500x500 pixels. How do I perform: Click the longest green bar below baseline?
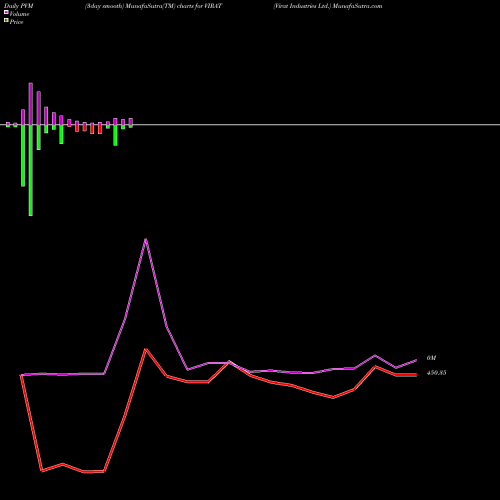coord(31,170)
